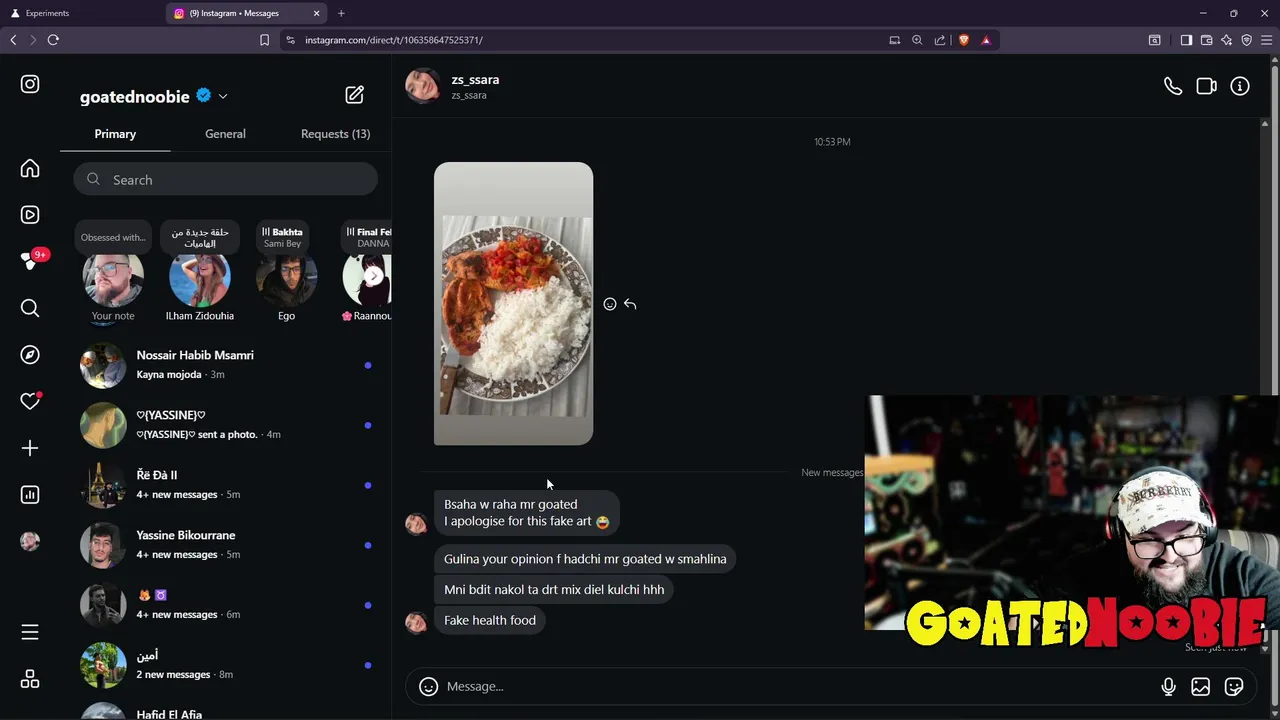
Task: Open Instagram home via the logo
Action: (x=30, y=85)
